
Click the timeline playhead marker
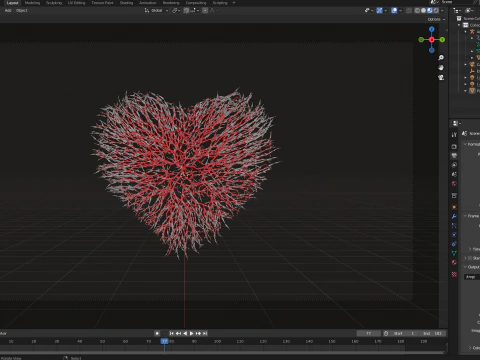pyautogui.click(x=164, y=341)
